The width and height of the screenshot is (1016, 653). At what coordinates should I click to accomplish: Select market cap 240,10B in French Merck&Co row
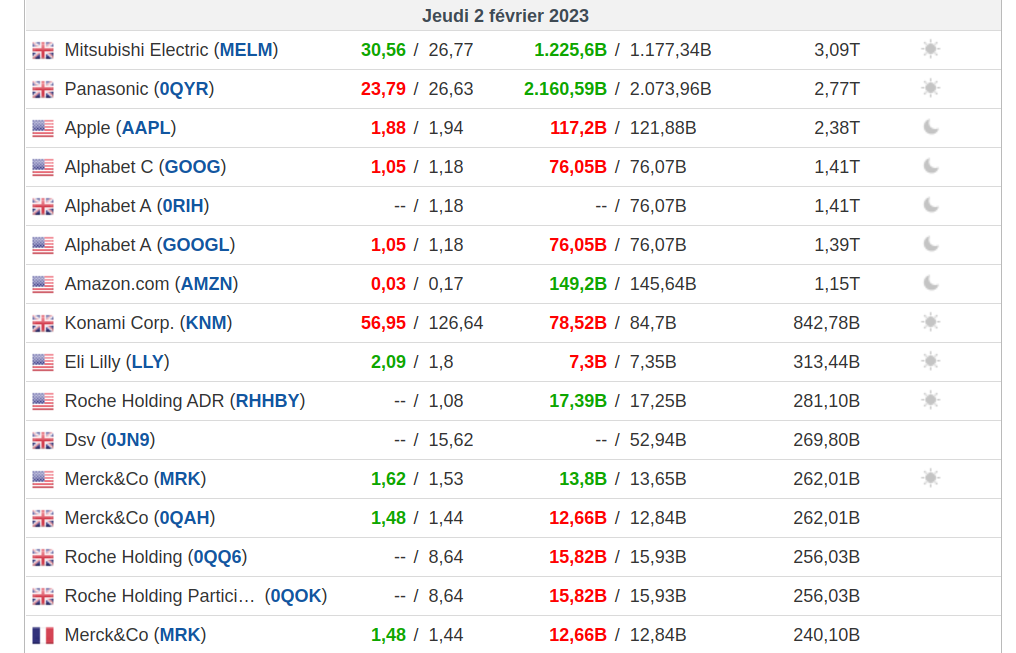(826, 635)
